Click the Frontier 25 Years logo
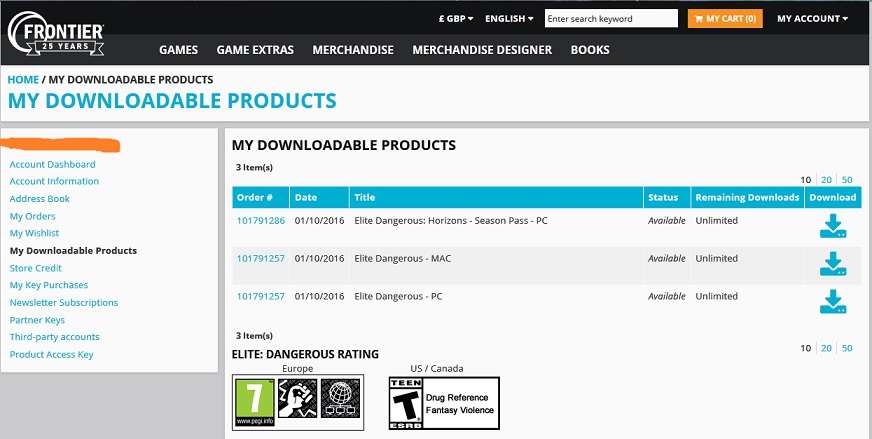This screenshot has width=872, height=439. [x=56, y=33]
